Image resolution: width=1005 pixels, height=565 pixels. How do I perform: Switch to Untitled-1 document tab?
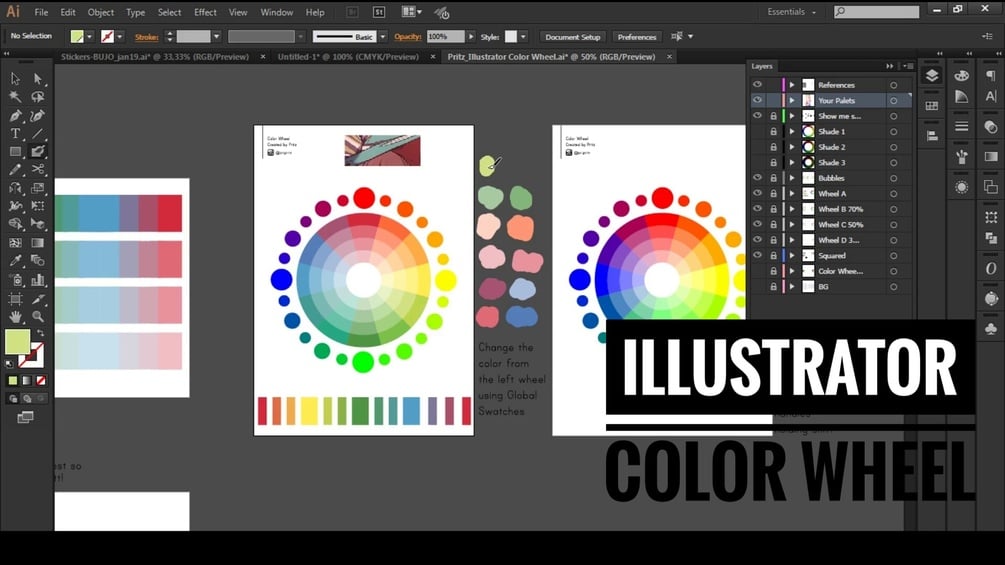[348, 57]
